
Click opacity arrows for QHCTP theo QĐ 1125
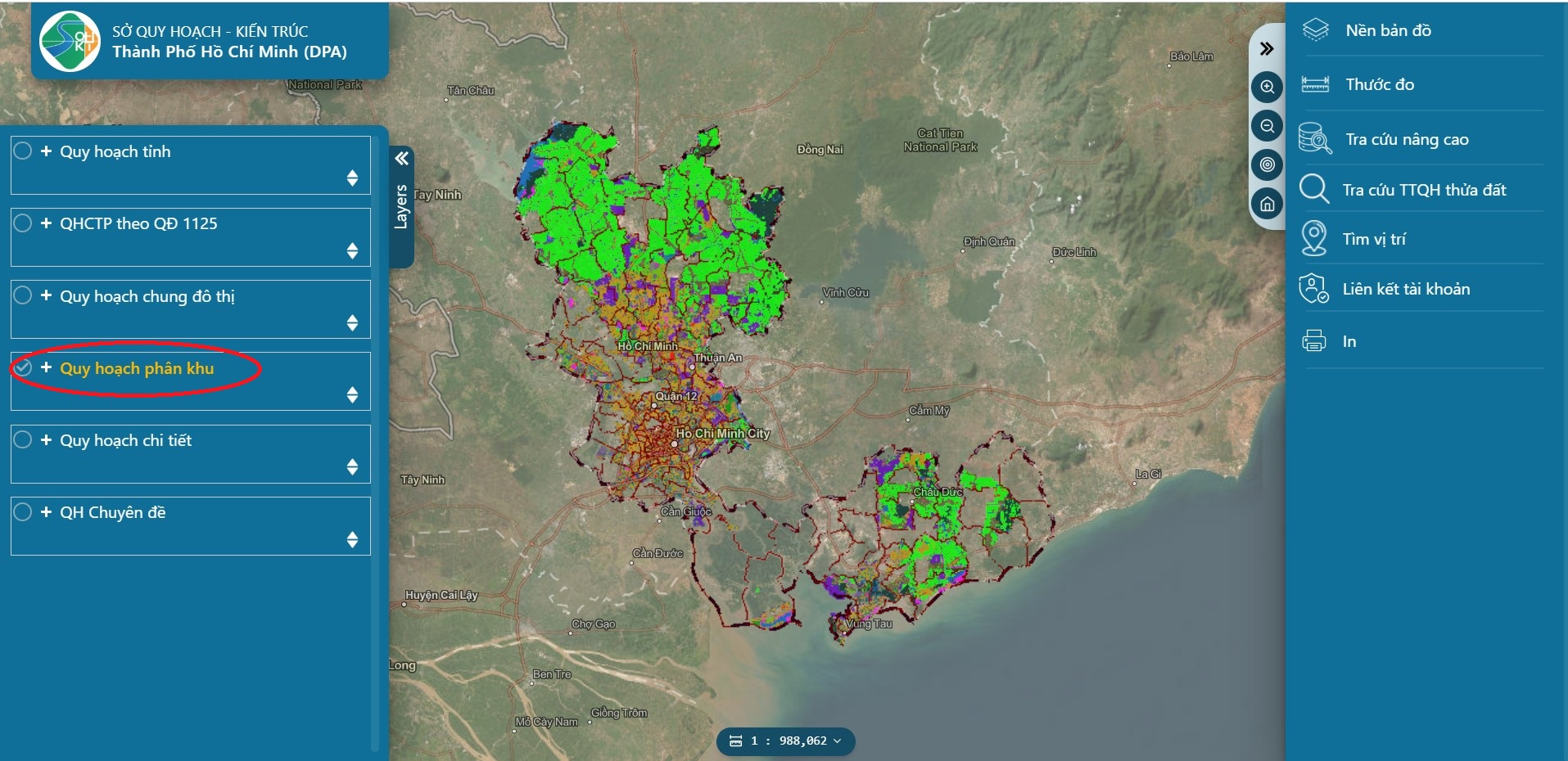(352, 250)
